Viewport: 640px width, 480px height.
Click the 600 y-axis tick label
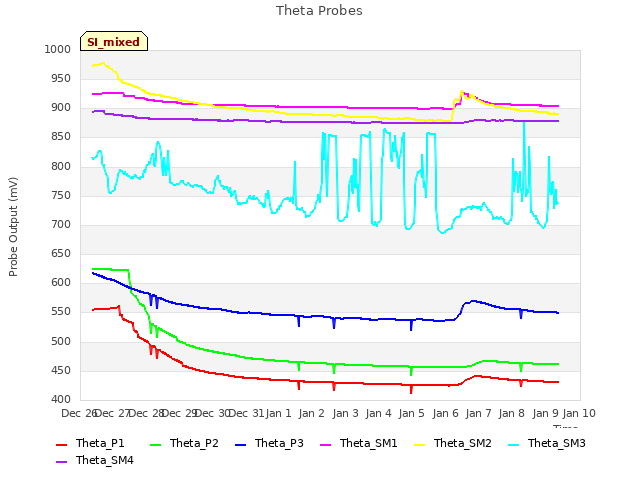(61, 282)
